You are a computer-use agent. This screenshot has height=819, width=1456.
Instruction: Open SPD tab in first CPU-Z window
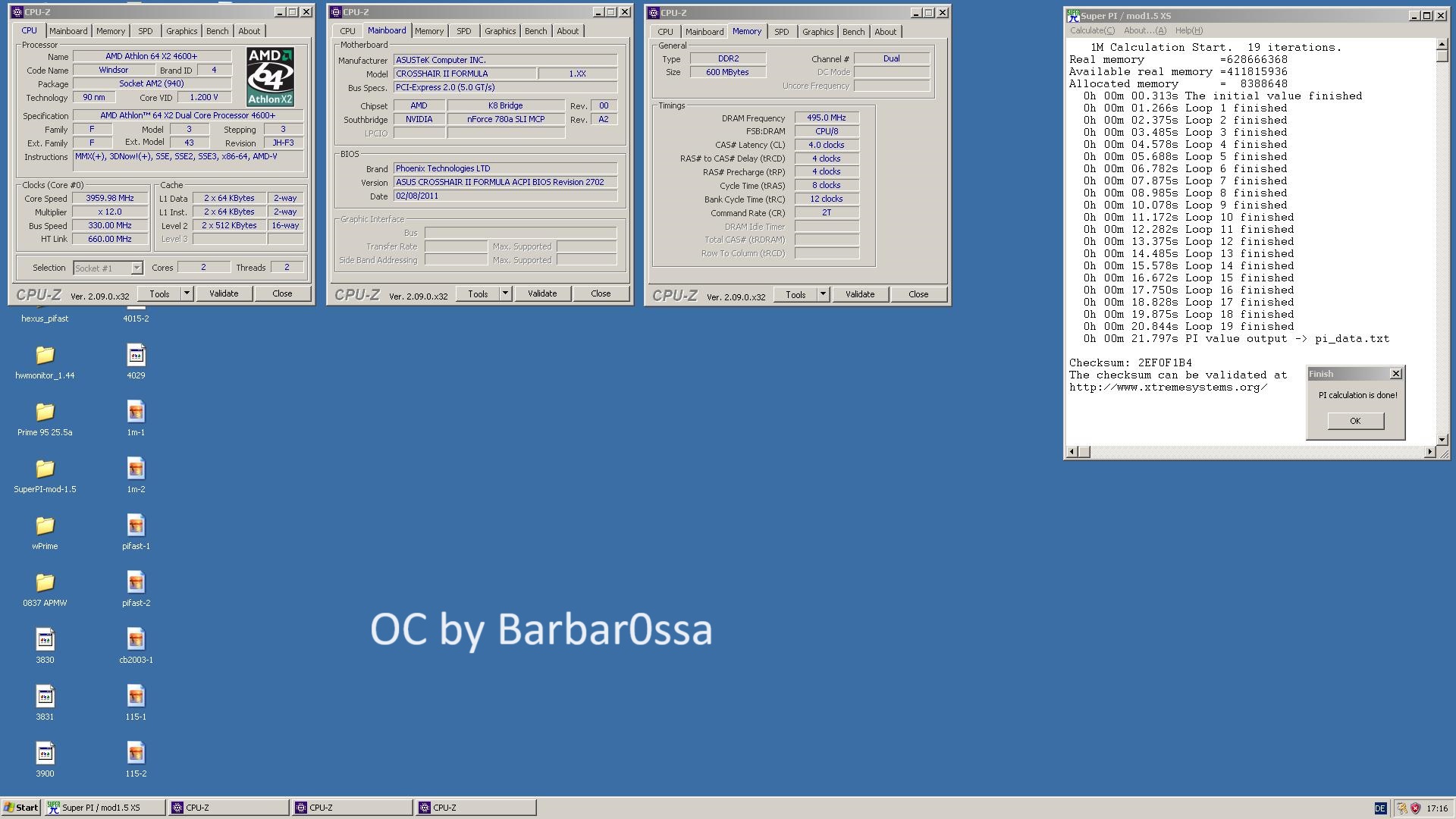click(x=145, y=31)
